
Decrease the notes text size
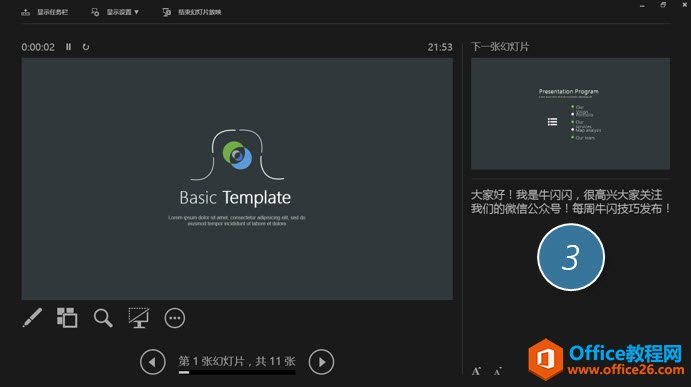[x=498, y=371]
